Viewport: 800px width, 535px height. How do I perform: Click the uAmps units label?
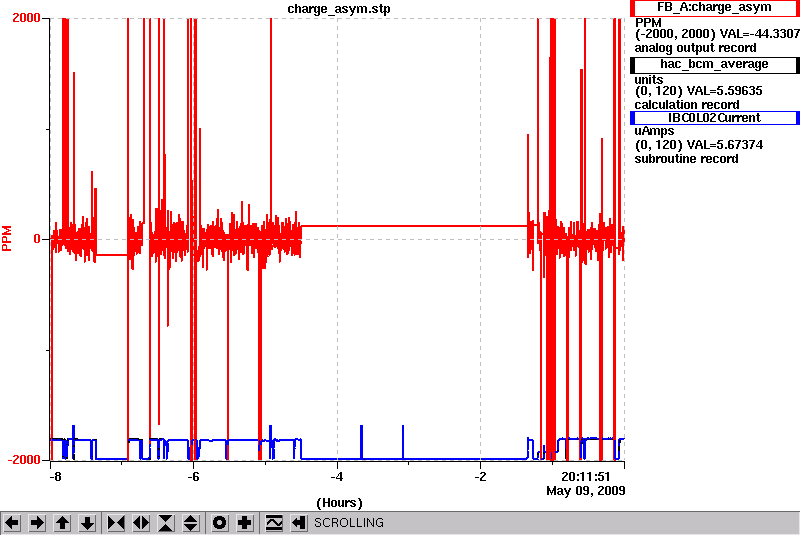point(654,131)
